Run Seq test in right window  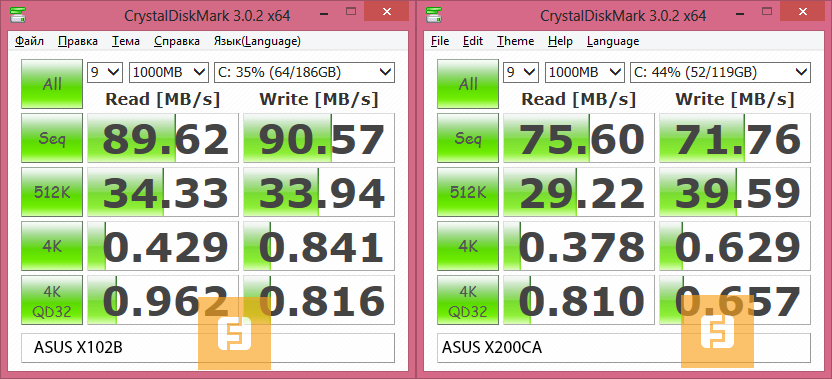tap(468, 138)
